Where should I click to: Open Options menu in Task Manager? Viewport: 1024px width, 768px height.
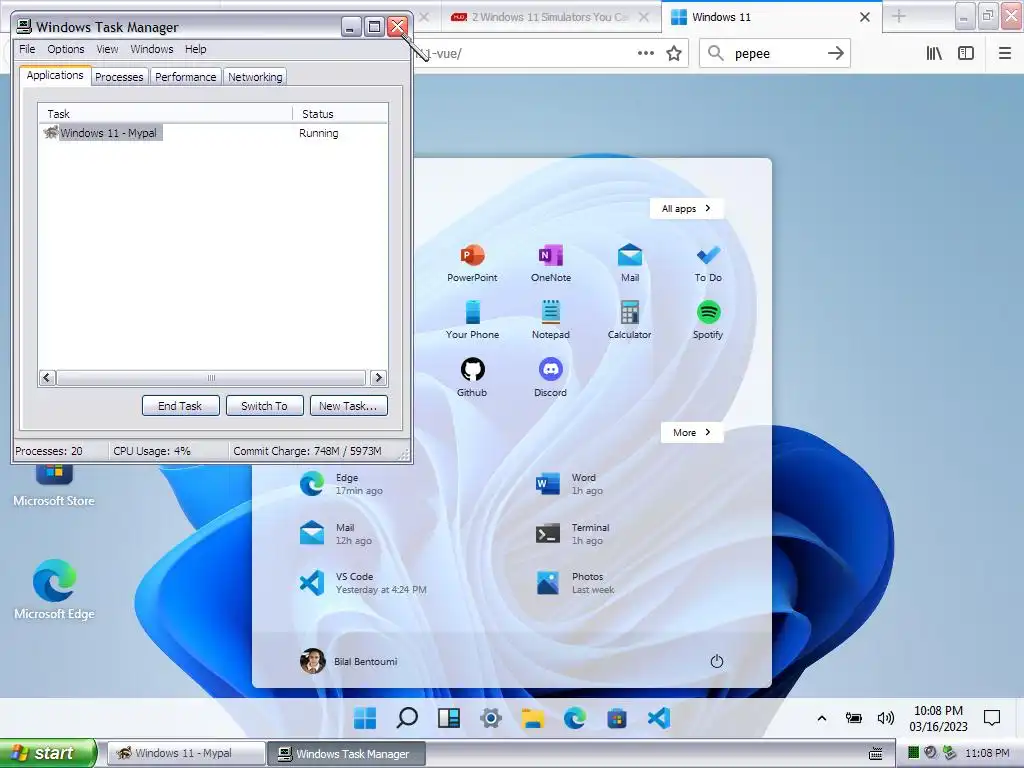point(65,49)
